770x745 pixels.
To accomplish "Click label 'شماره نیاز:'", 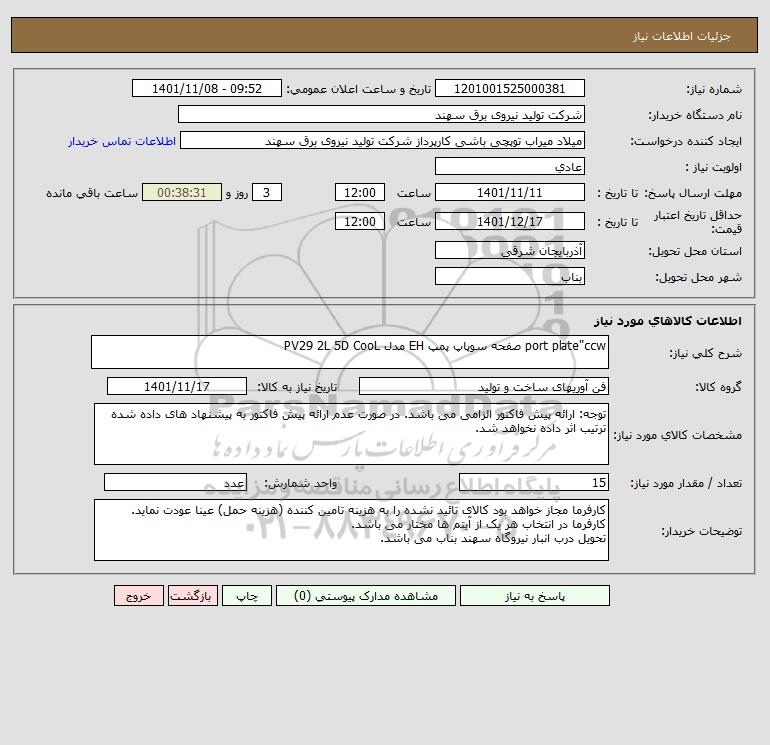I will (714, 89).
